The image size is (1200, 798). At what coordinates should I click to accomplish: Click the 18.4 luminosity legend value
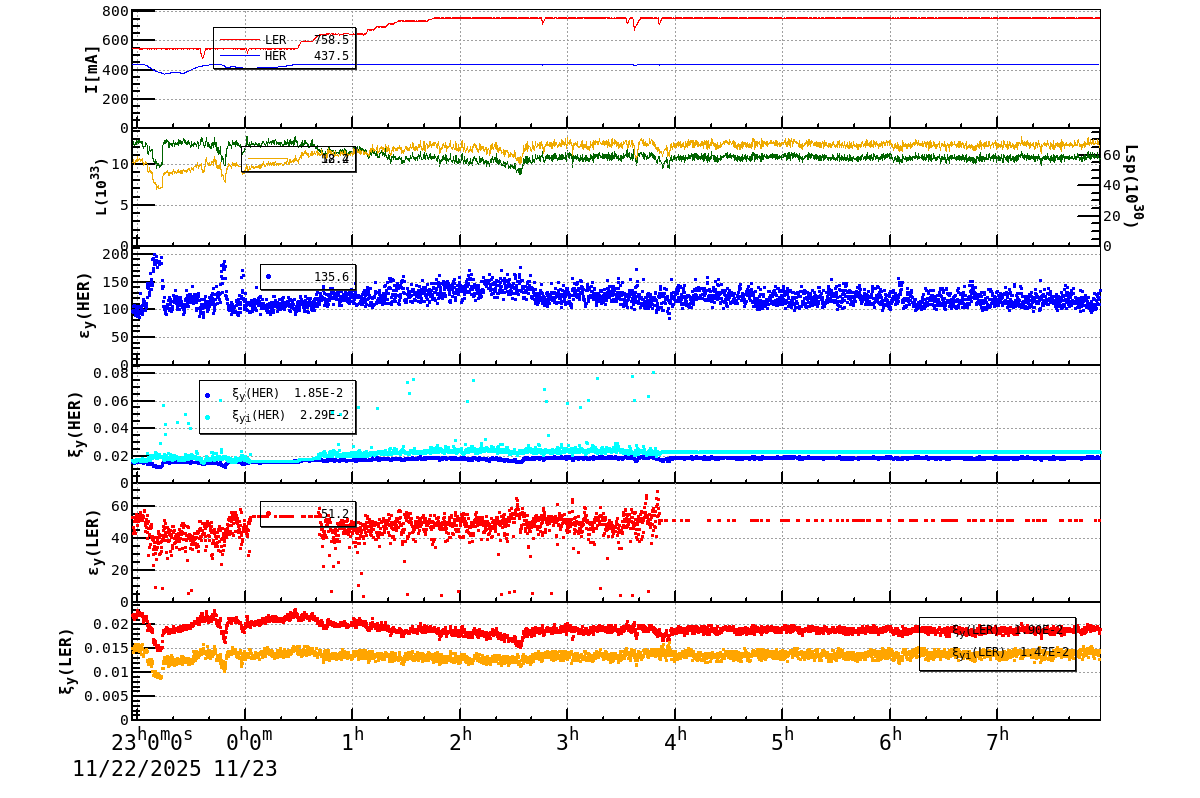point(335,159)
